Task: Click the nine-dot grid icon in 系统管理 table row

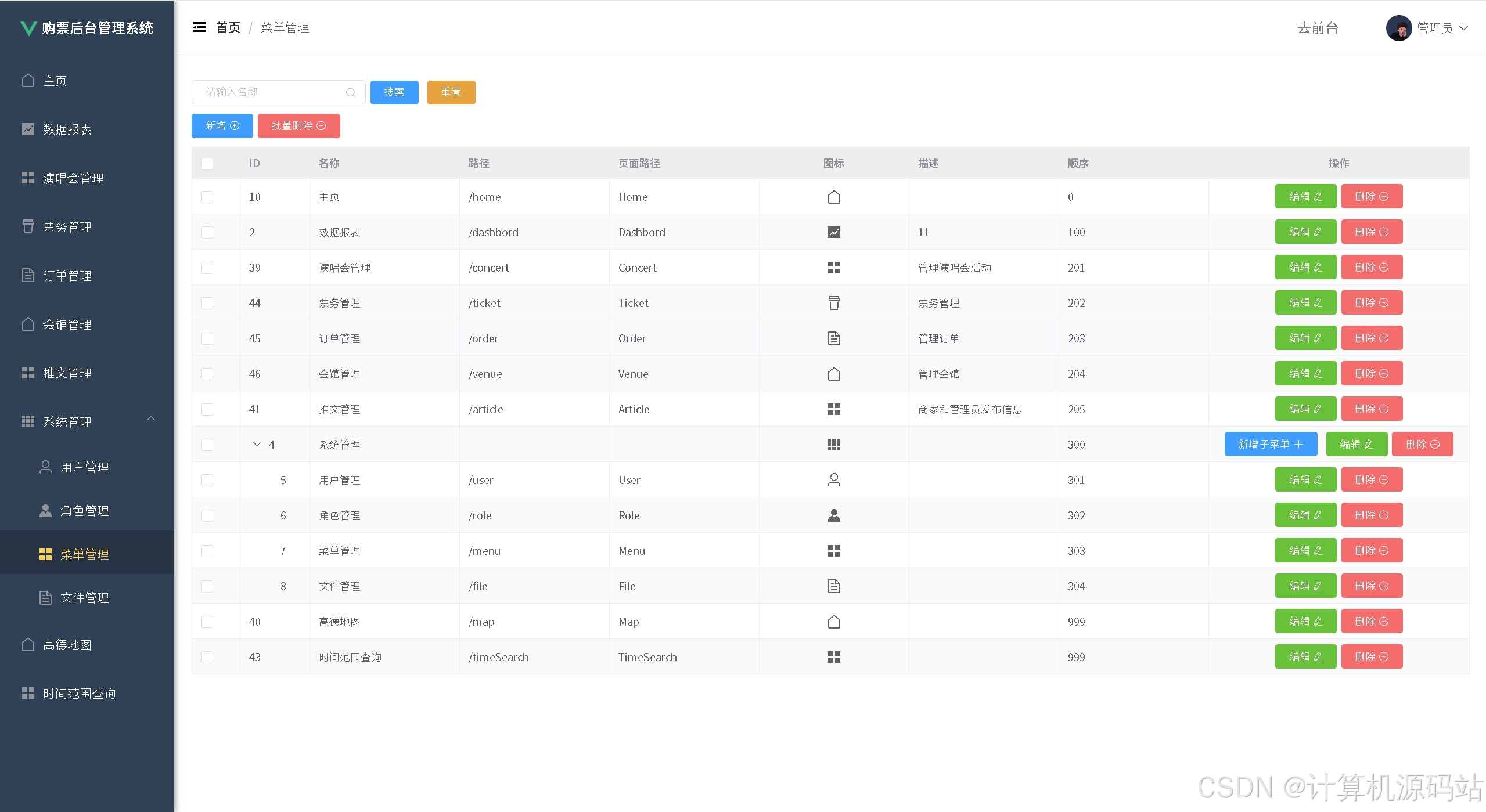Action: (x=834, y=445)
